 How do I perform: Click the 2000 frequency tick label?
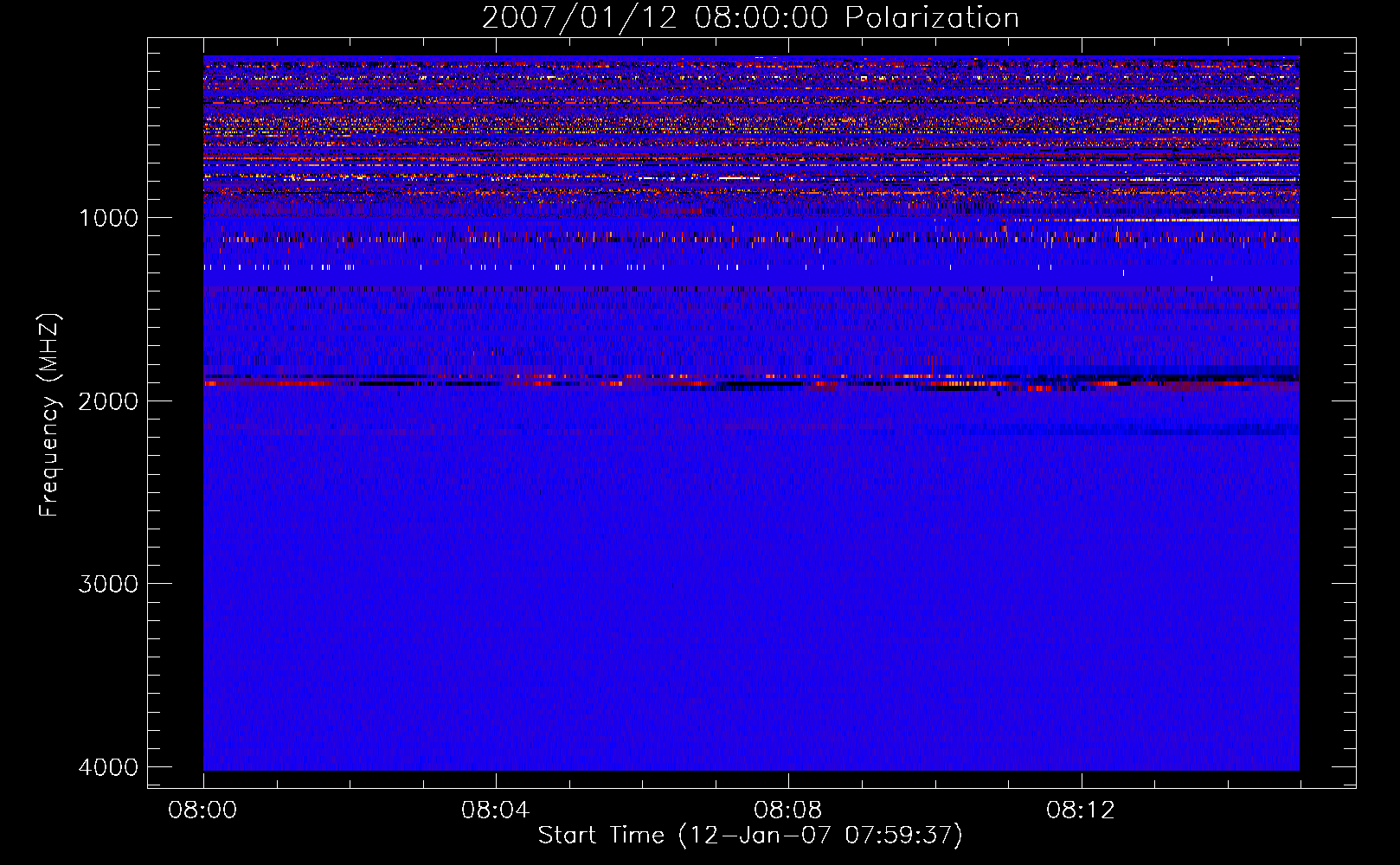point(108,401)
